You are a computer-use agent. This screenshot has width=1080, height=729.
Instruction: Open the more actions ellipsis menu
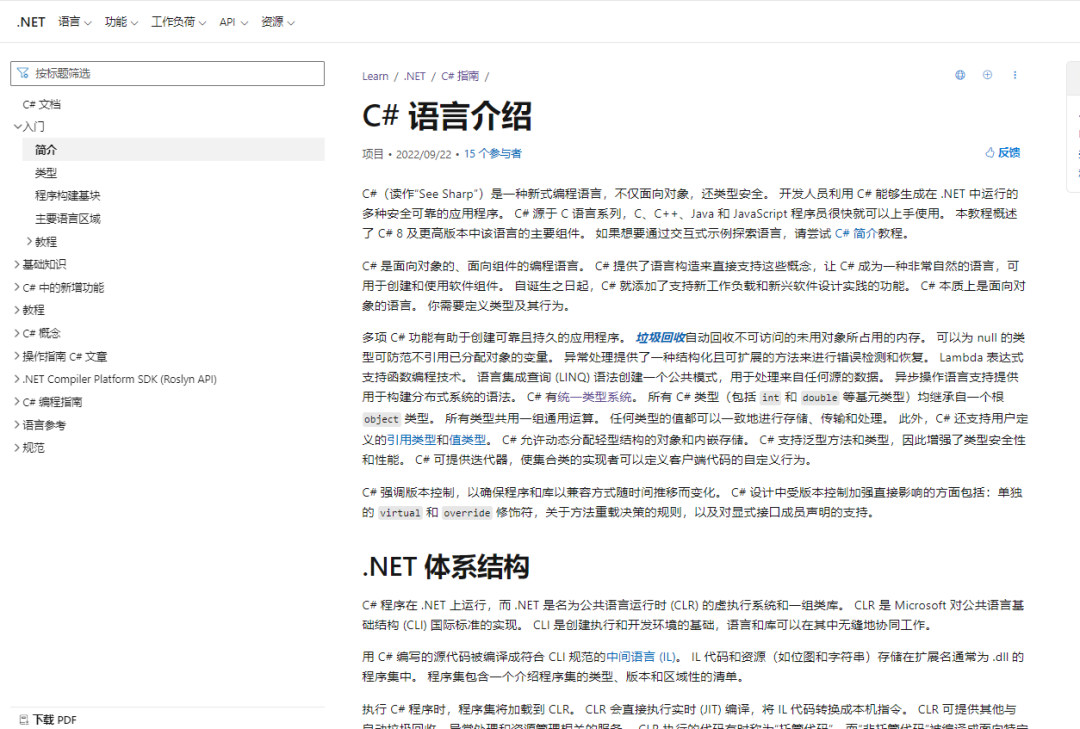(x=1015, y=75)
